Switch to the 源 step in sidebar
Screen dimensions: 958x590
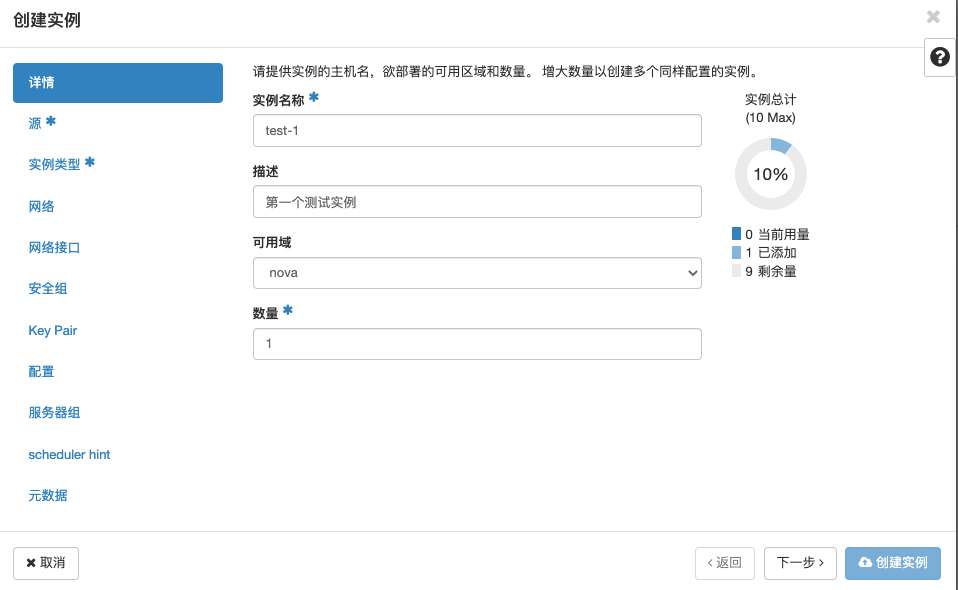point(34,122)
